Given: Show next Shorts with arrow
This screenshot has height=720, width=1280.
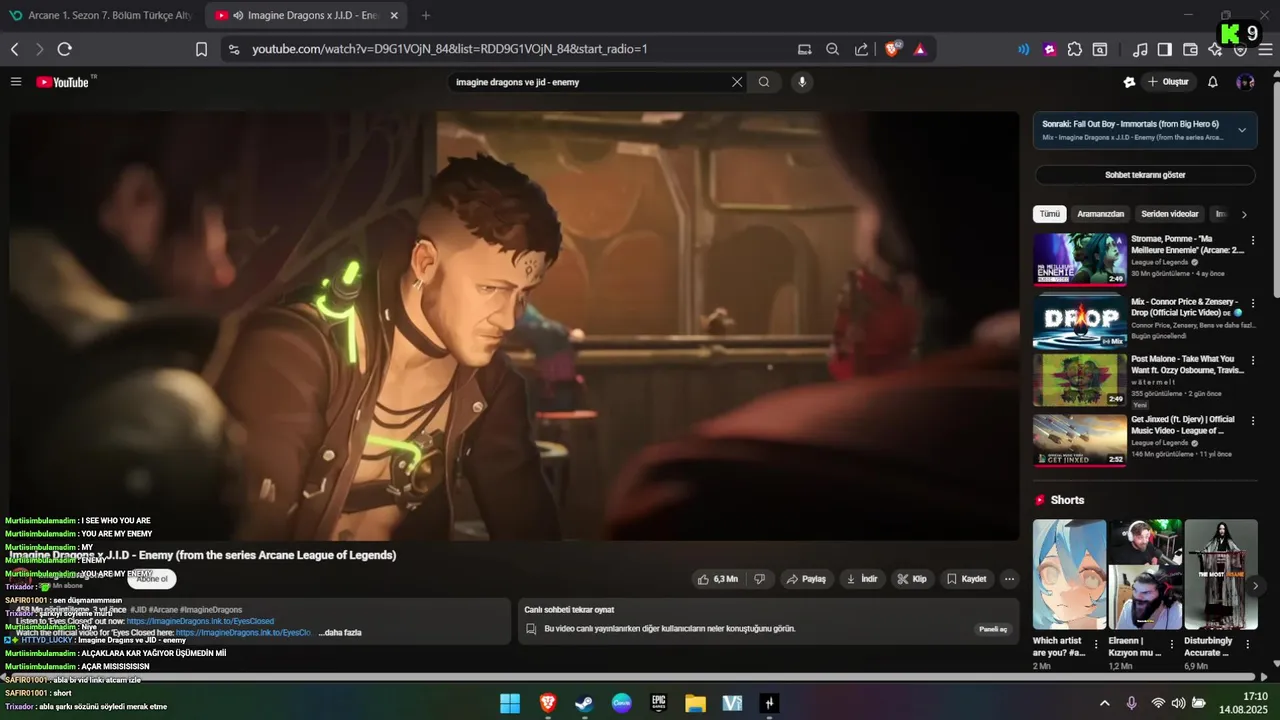Looking at the screenshot, I should (1256, 586).
